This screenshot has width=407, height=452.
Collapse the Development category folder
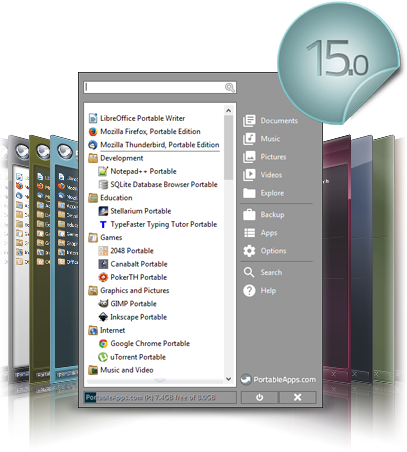tap(93, 158)
